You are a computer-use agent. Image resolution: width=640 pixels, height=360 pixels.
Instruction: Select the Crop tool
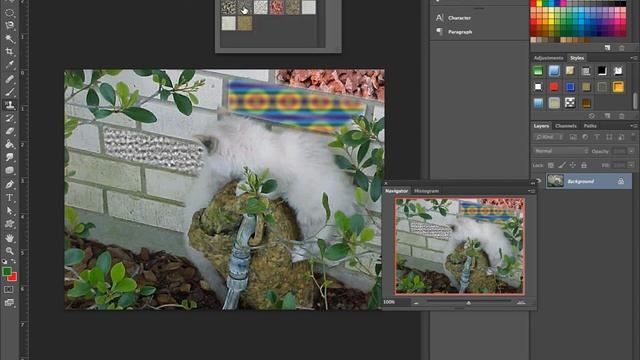click(9, 52)
